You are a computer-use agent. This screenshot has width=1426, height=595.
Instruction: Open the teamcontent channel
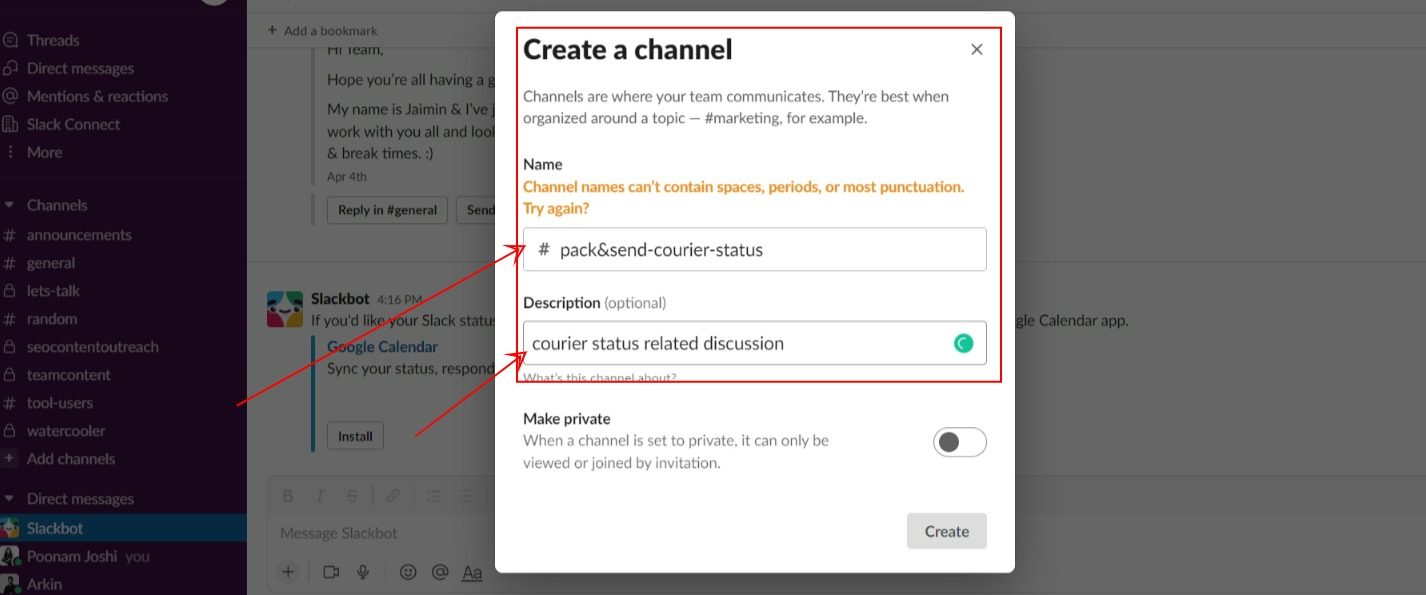(69, 375)
